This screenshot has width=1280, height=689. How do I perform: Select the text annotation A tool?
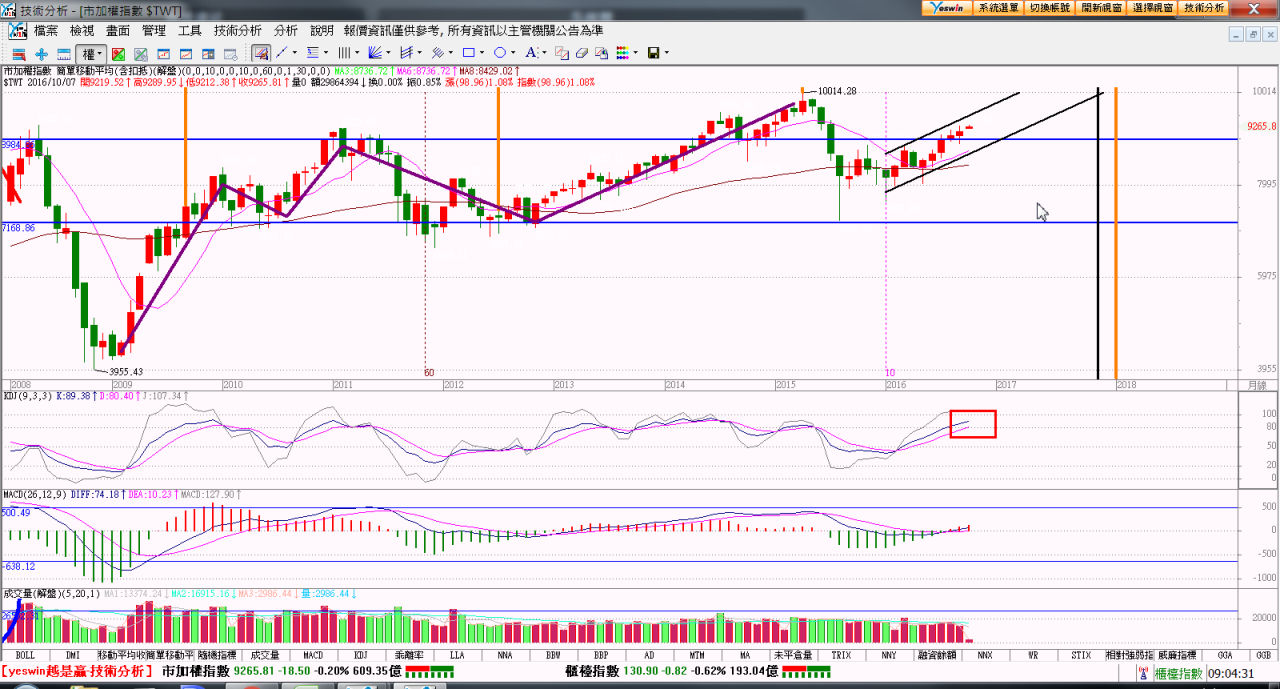531,53
